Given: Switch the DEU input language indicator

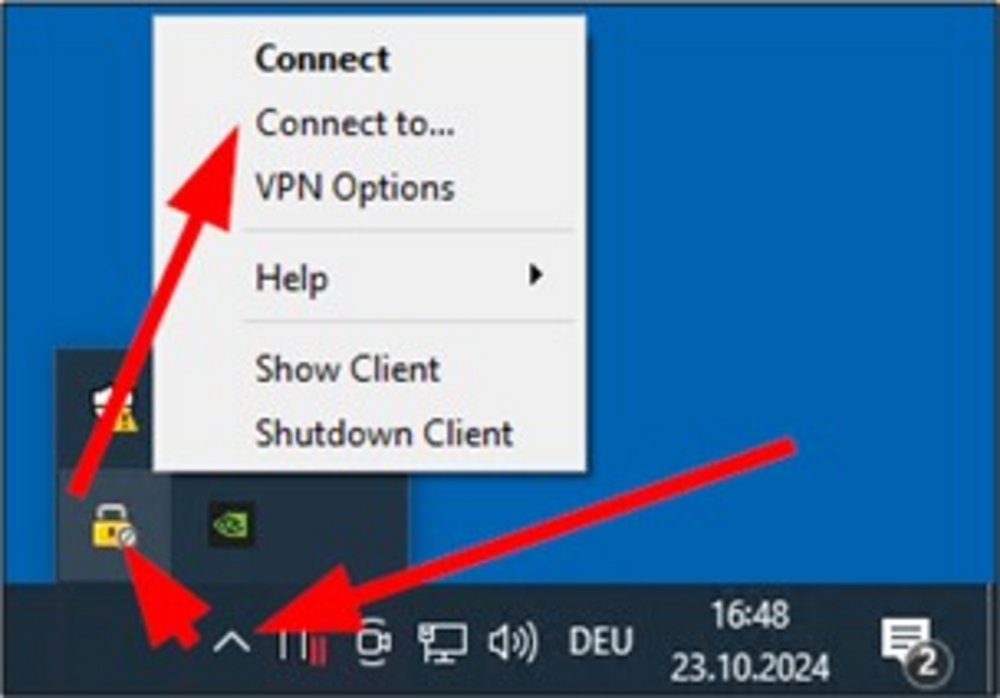Looking at the screenshot, I should [601, 642].
